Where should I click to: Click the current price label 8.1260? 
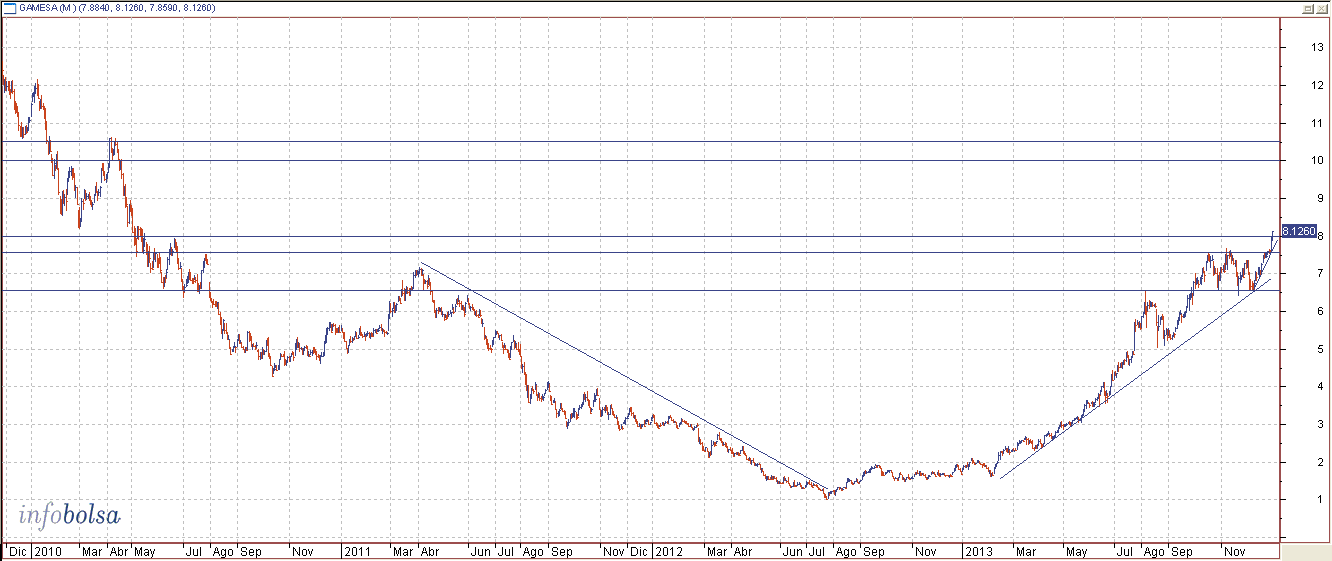tap(1298, 231)
